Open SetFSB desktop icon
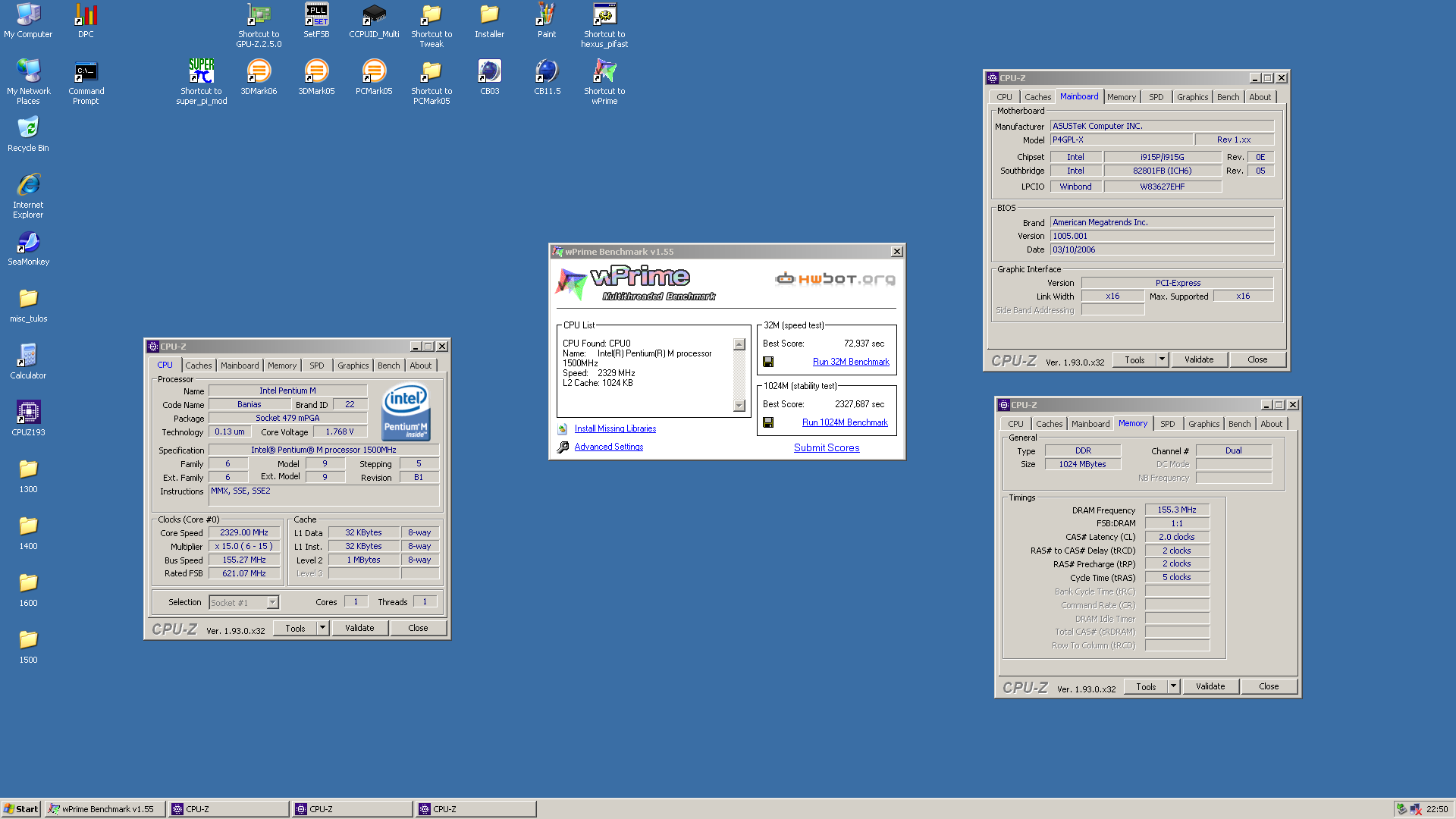The height and width of the screenshot is (819, 1456). coord(316,20)
